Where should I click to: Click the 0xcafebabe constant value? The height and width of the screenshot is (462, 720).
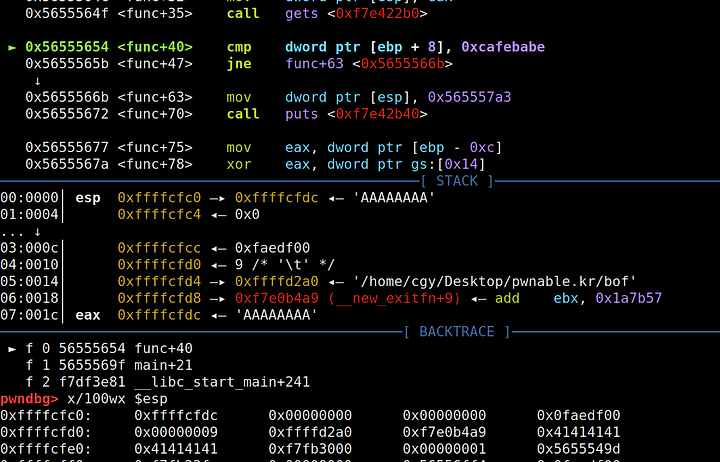coord(503,47)
